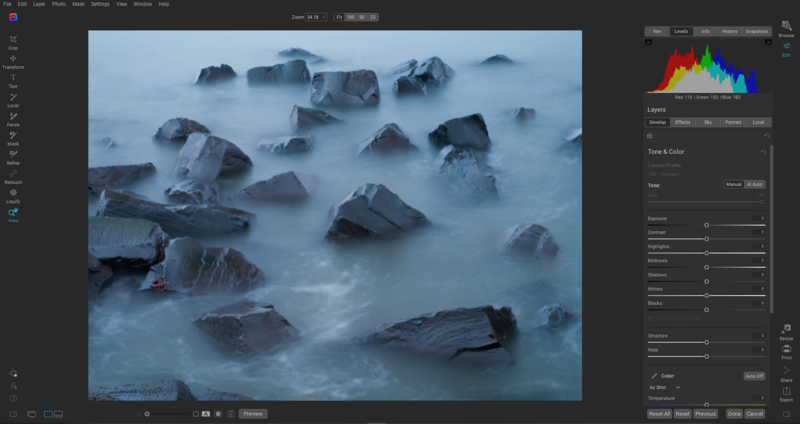This screenshot has width=800, height=424.
Task: Select the Liquify tool
Action: point(13,195)
